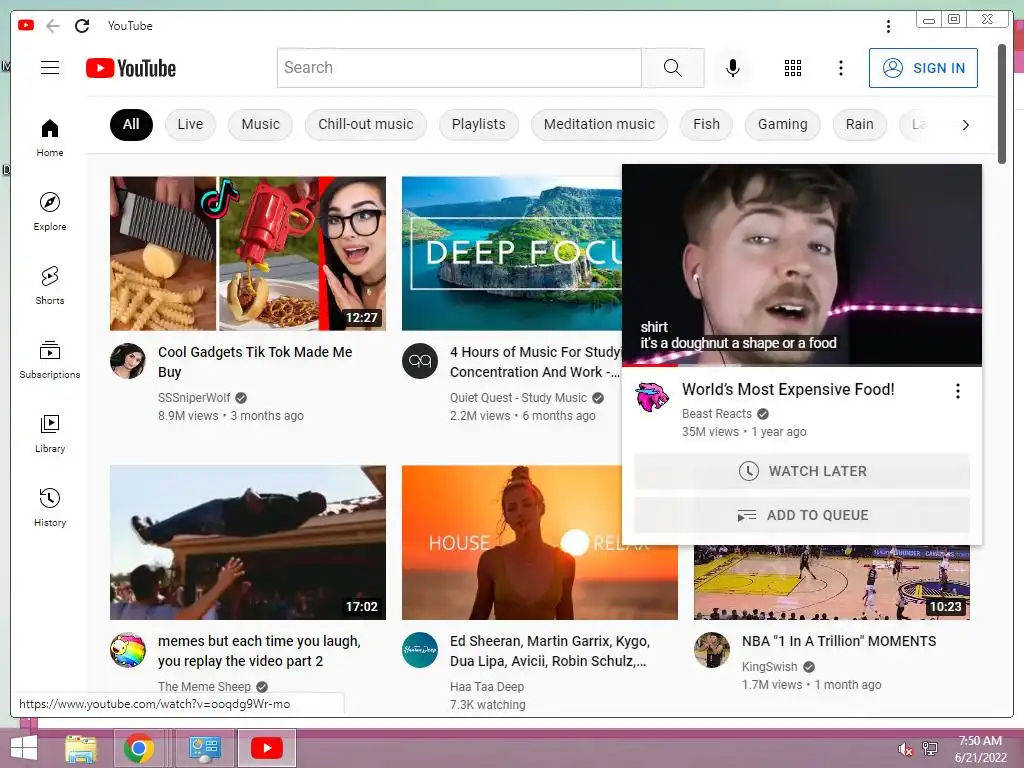Go to Home in the sidebar

pyautogui.click(x=50, y=137)
